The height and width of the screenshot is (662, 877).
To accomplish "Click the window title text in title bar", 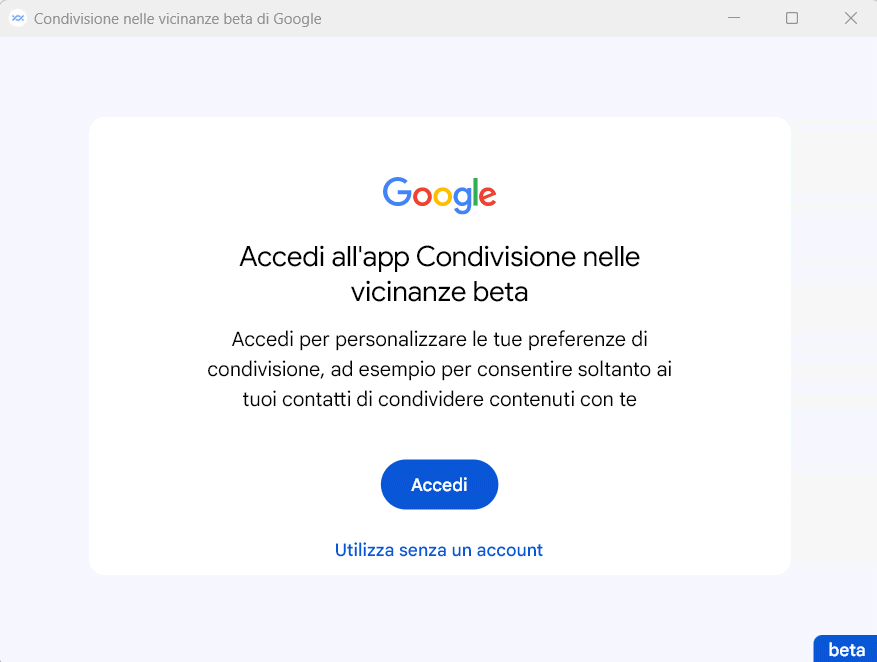I will [x=178, y=18].
